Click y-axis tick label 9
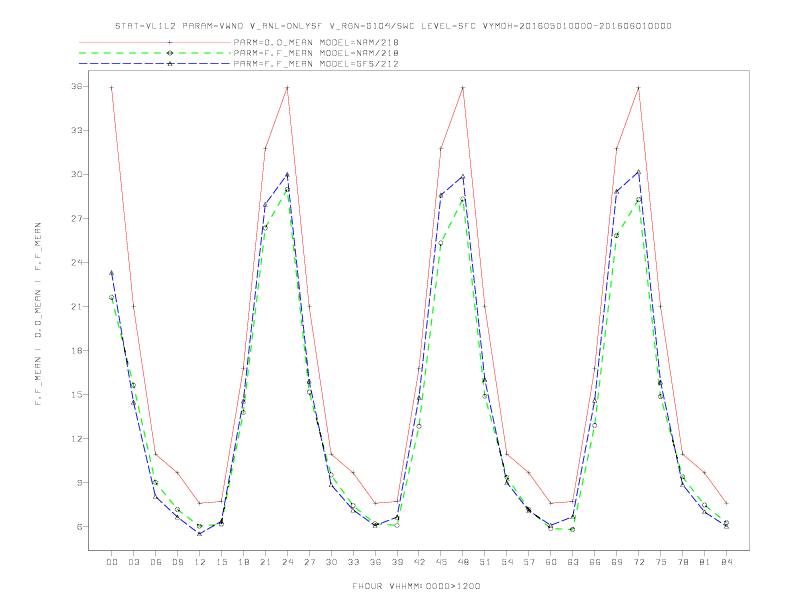Image resolution: width=792 pixels, height=612 pixels. point(79,483)
